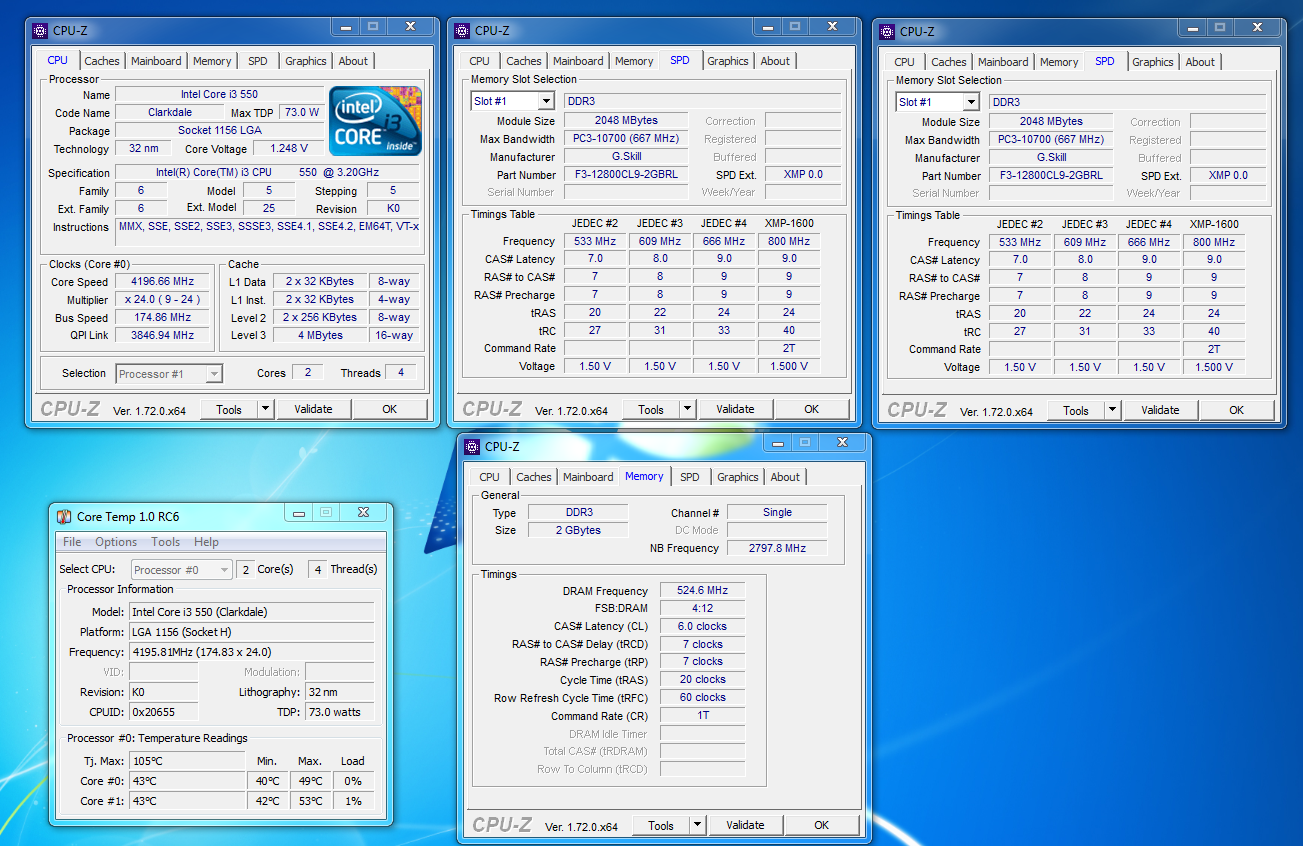Click the CPU-Z icon in the Memory tab window's title bar

click(x=472, y=446)
